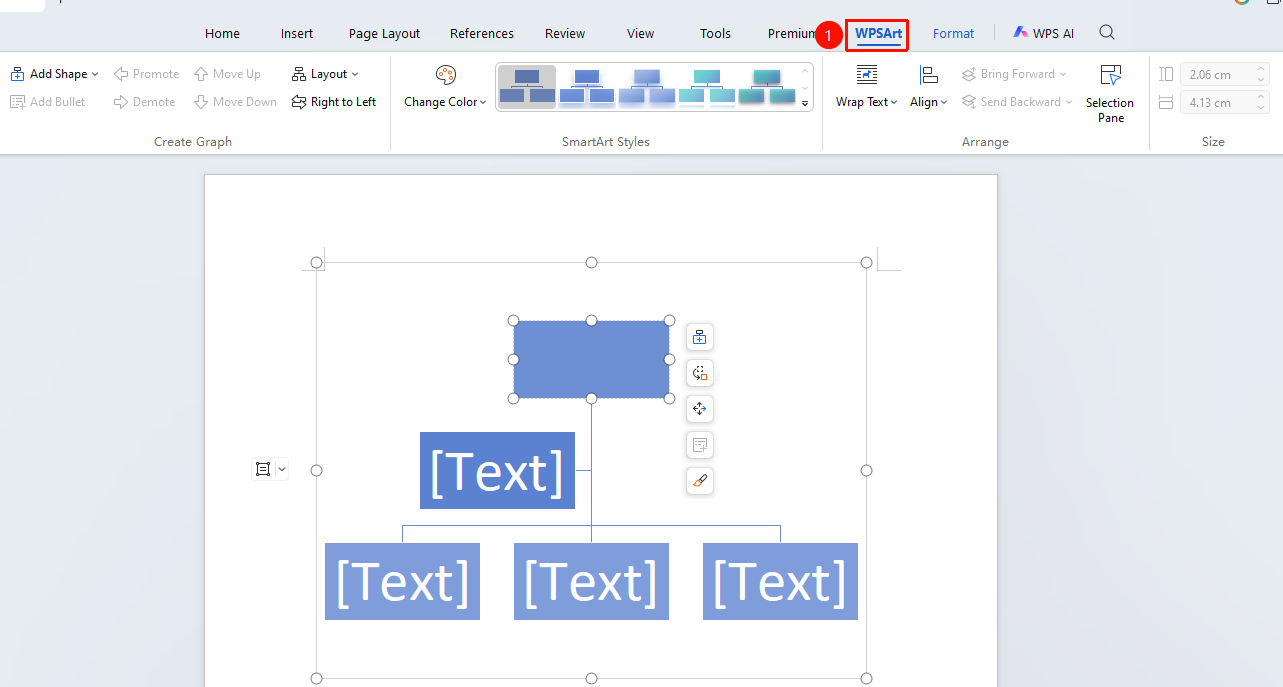Expand the SmartArt Styles gallery more arrow

click(x=805, y=103)
